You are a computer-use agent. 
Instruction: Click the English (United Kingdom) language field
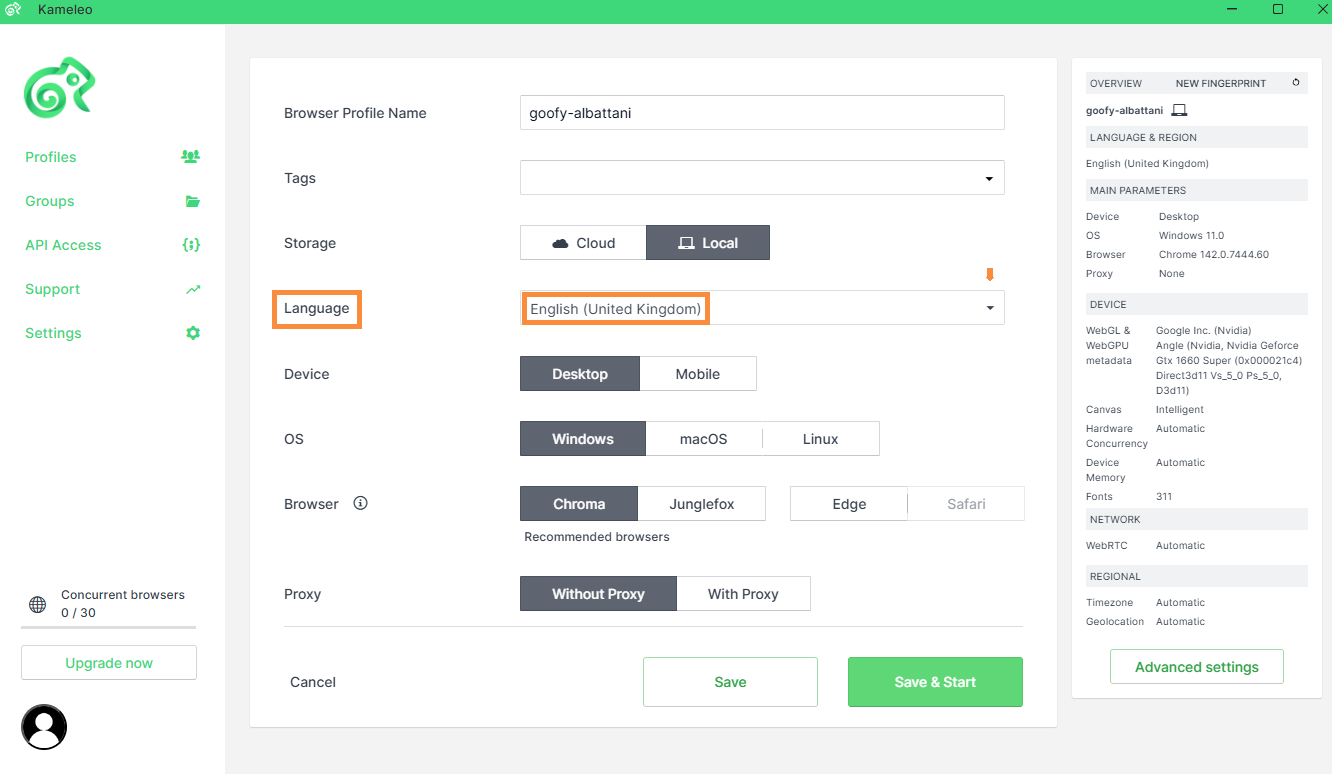click(762, 308)
